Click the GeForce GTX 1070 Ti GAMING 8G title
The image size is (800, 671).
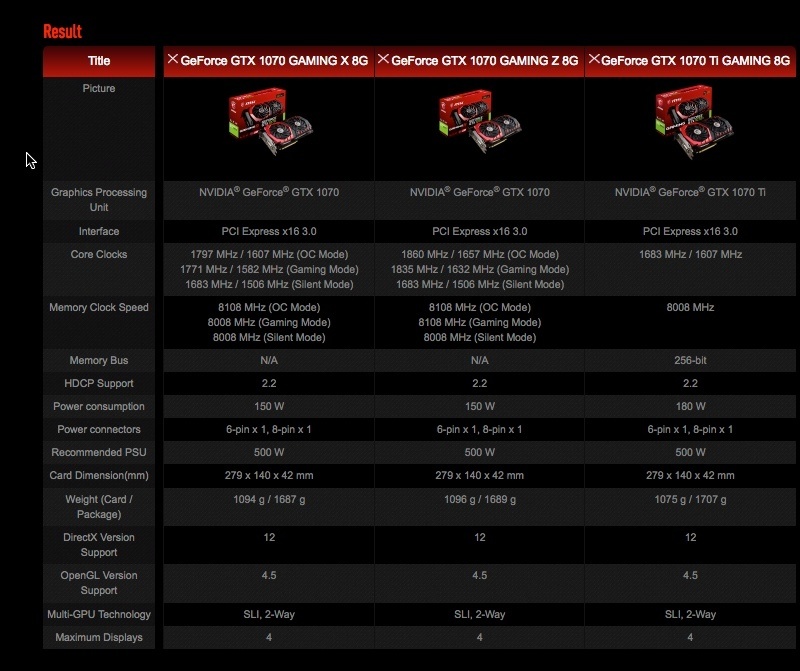[x=695, y=61]
